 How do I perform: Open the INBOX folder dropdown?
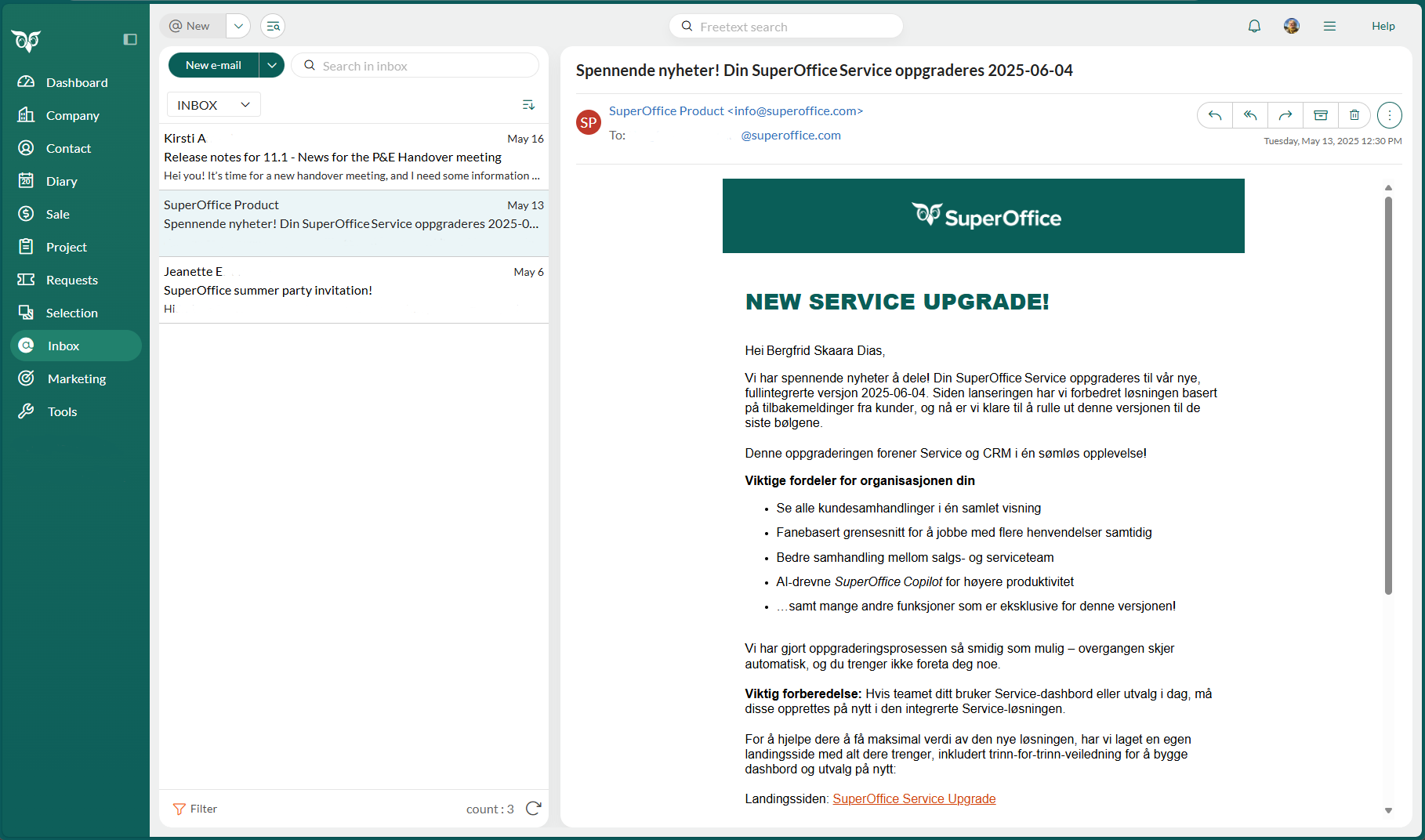pos(213,105)
